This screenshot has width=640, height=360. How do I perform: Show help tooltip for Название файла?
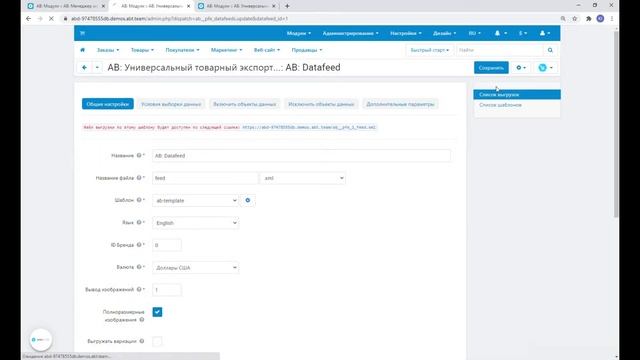(x=139, y=178)
